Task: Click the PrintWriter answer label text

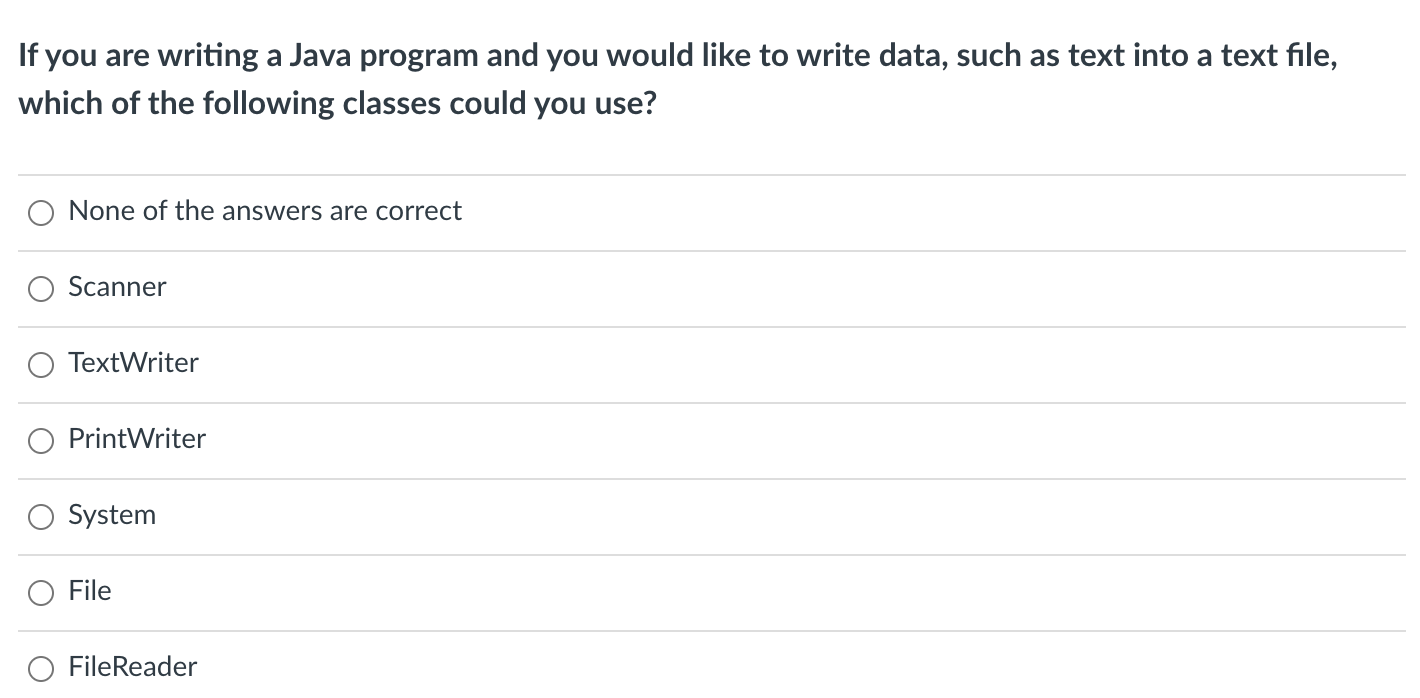Action: pos(136,438)
